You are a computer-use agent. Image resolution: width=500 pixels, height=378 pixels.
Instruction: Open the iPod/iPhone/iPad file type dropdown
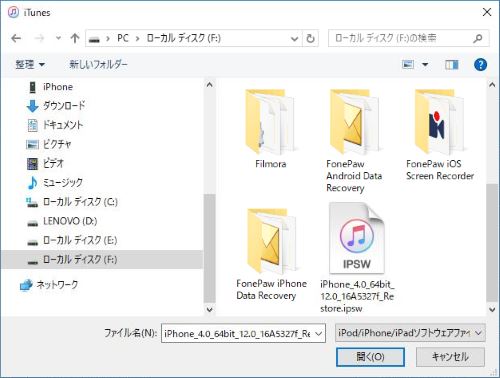tap(410, 333)
